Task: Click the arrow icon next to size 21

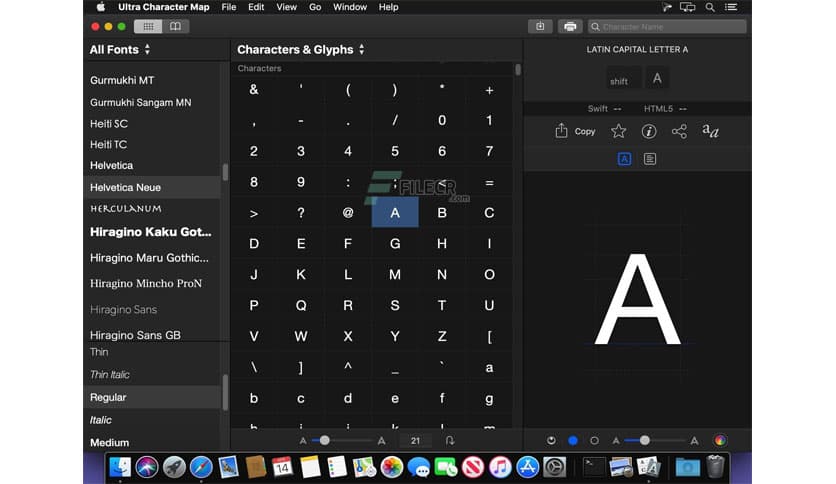Action: 450,440
